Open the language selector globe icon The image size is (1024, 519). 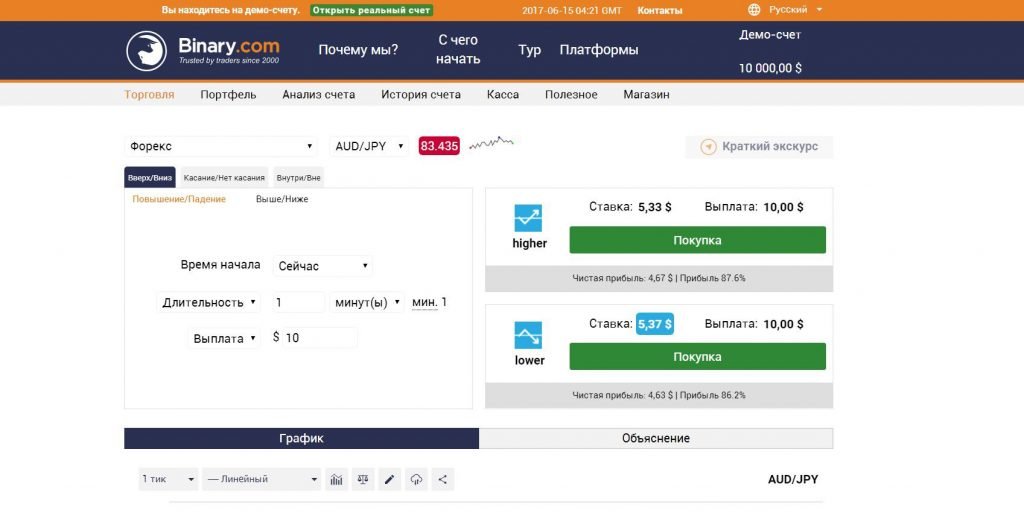(x=754, y=10)
